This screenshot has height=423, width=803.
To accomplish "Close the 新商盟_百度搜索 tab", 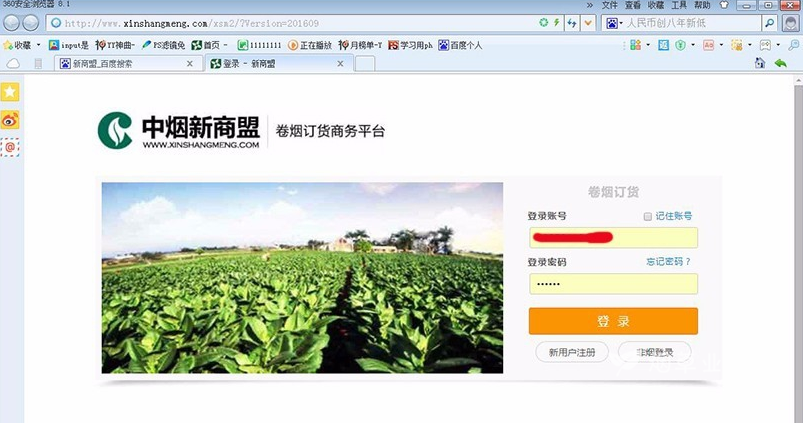I will pyautogui.click(x=189, y=64).
